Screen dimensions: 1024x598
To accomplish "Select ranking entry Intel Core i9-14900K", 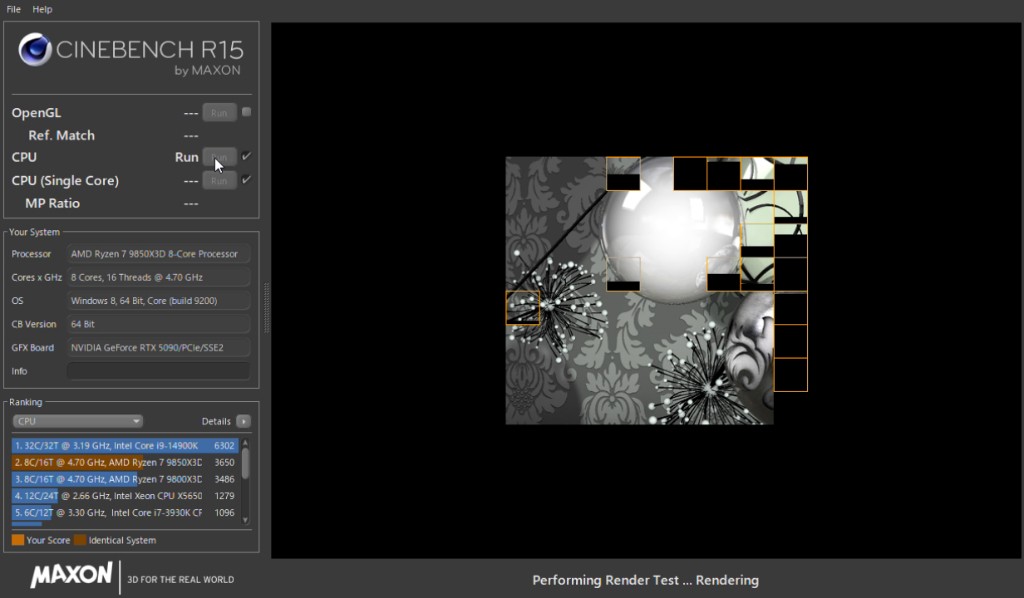I will click(x=125, y=445).
